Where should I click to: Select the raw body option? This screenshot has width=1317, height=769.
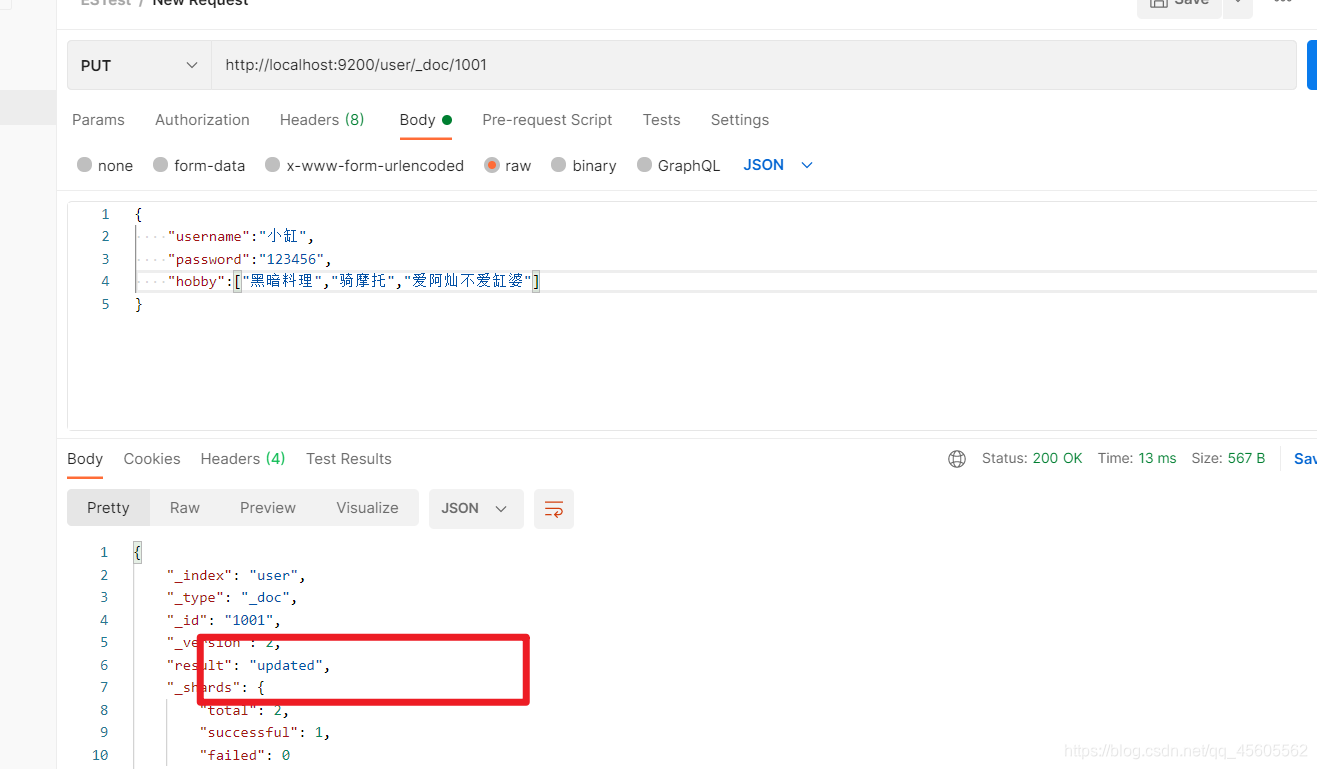coord(507,166)
